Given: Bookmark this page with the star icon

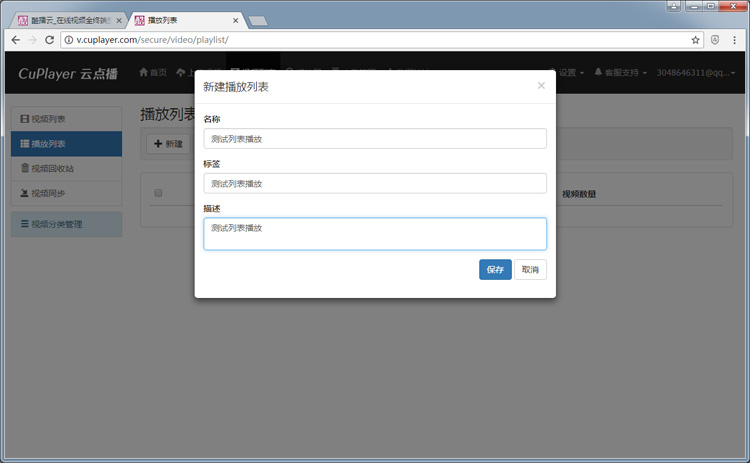Looking at the screenshot, I should [x=696, y=40].
